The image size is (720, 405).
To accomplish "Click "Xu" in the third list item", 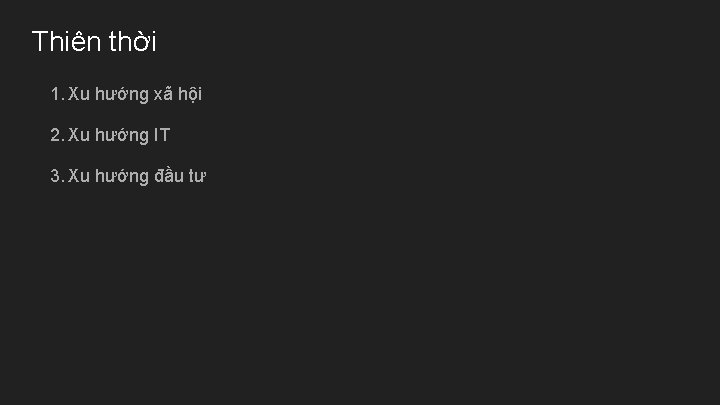I will (79, 176).
